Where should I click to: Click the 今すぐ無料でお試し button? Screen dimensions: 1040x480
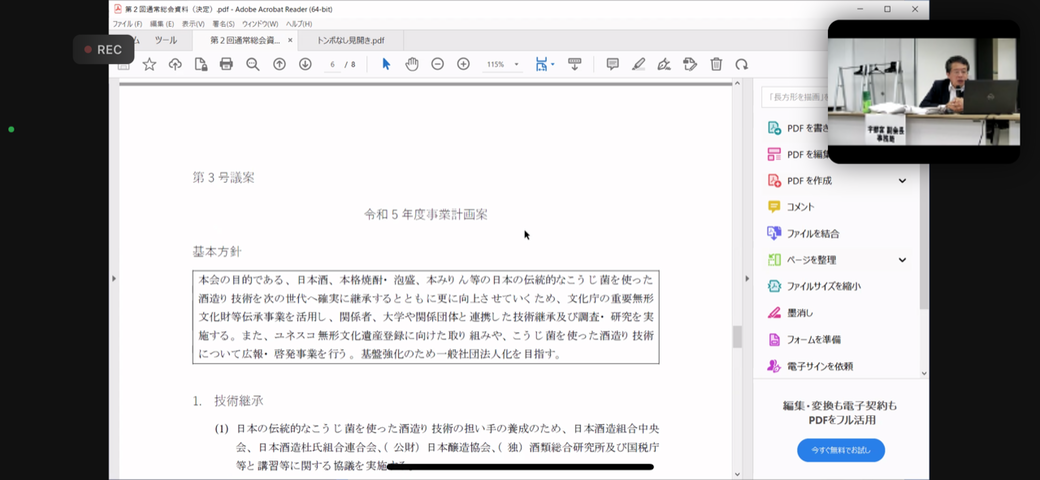840,450
